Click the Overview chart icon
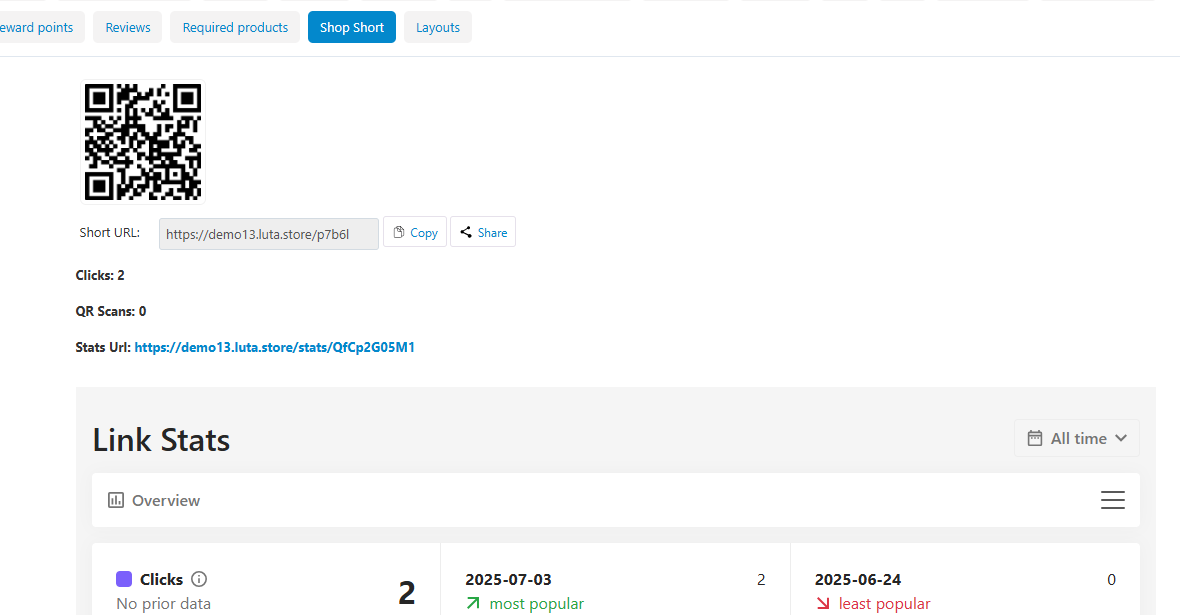Image resolution: width=1194 pixels, height=615 pixels. click(x=116, y=500)
